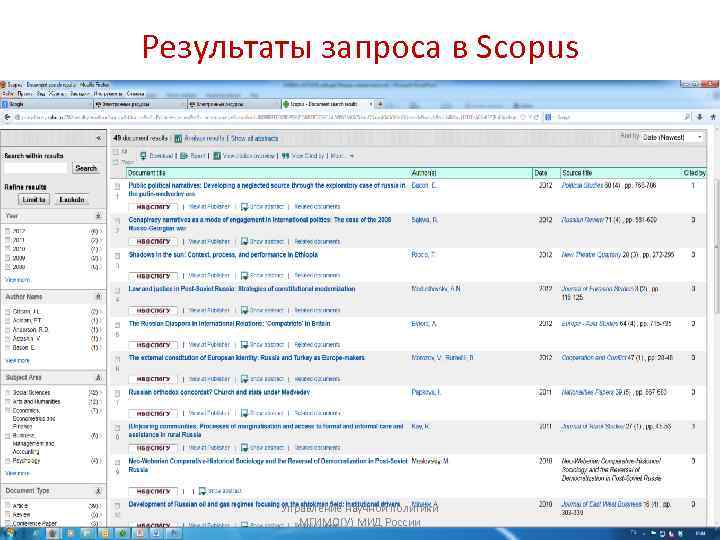
Task: Collapse the Subject Area filter section
Action: tap(98, 377)
